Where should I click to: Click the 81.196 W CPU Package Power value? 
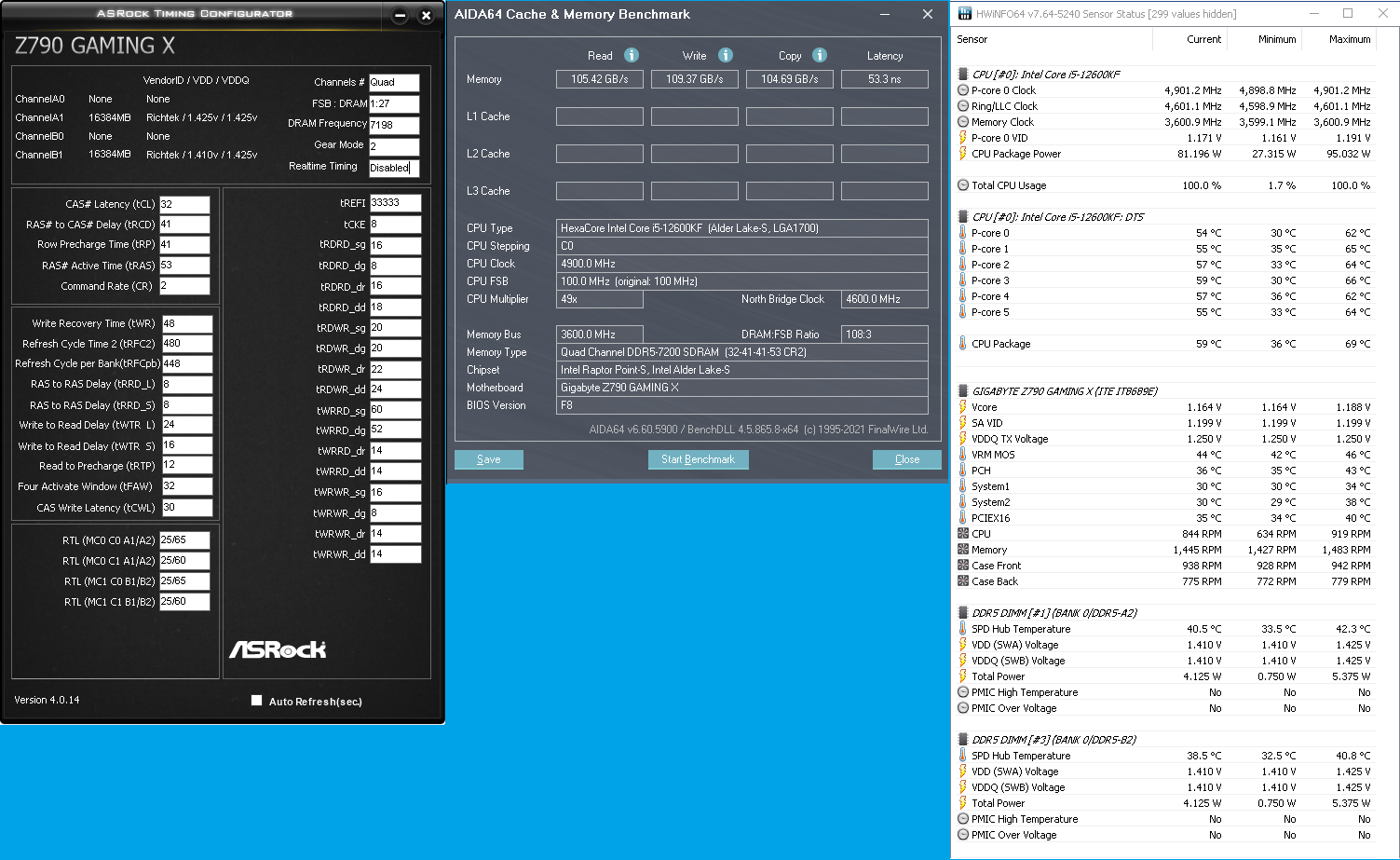point(1200,154)
